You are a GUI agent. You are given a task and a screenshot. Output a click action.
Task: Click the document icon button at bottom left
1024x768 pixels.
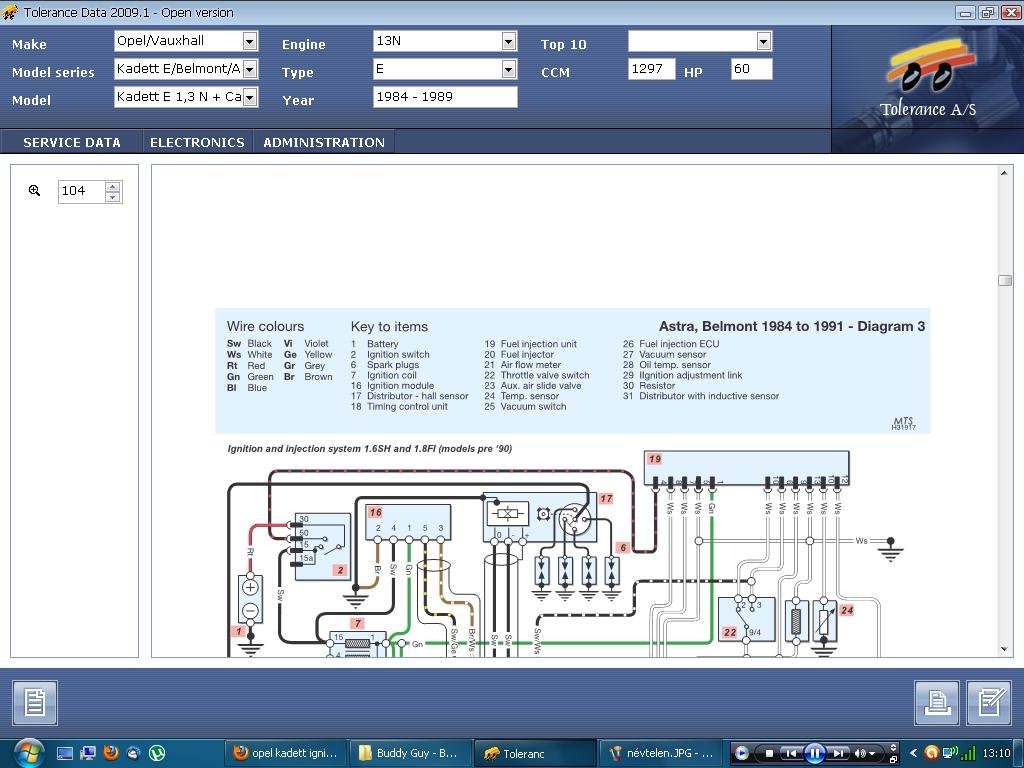pos(35,703)
